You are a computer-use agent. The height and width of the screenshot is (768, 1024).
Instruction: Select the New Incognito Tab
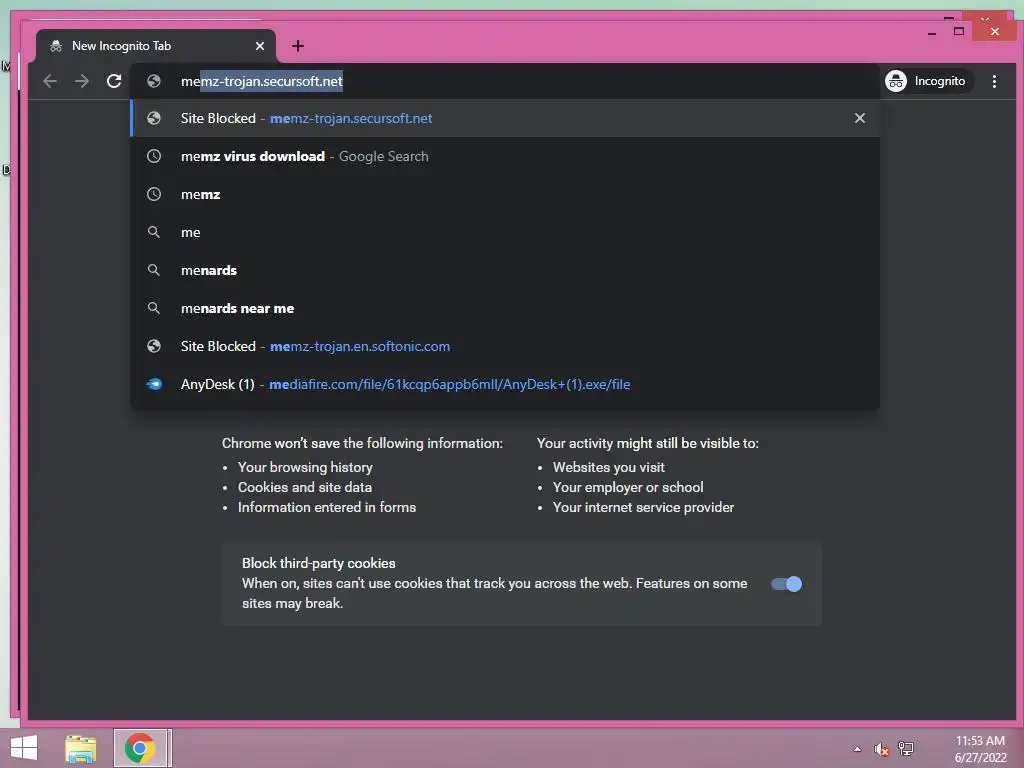(x=155, y=46)
